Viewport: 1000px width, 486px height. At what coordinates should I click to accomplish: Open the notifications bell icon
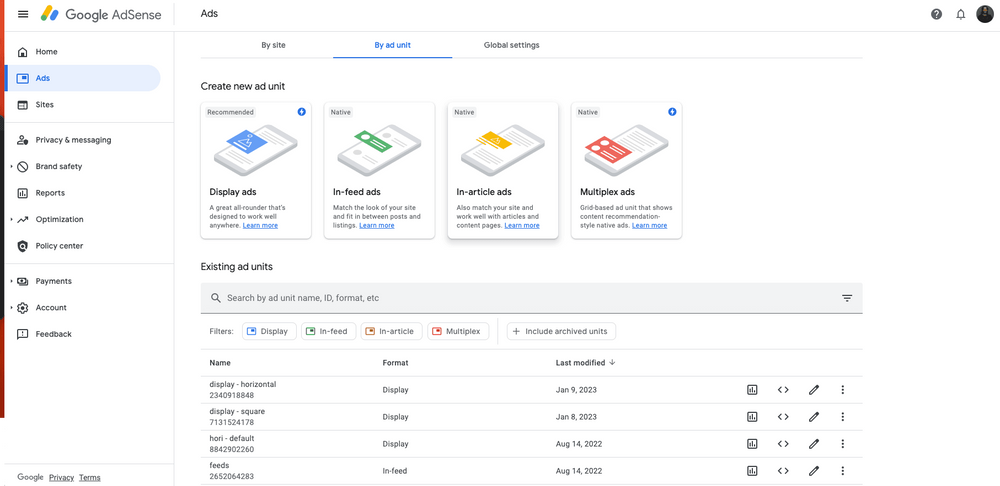point(961,14)
